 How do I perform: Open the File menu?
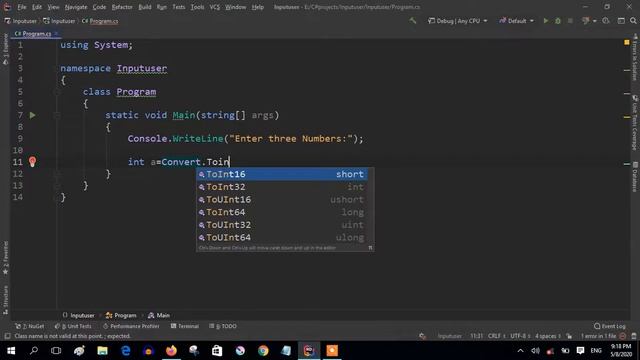coord(22,7)
